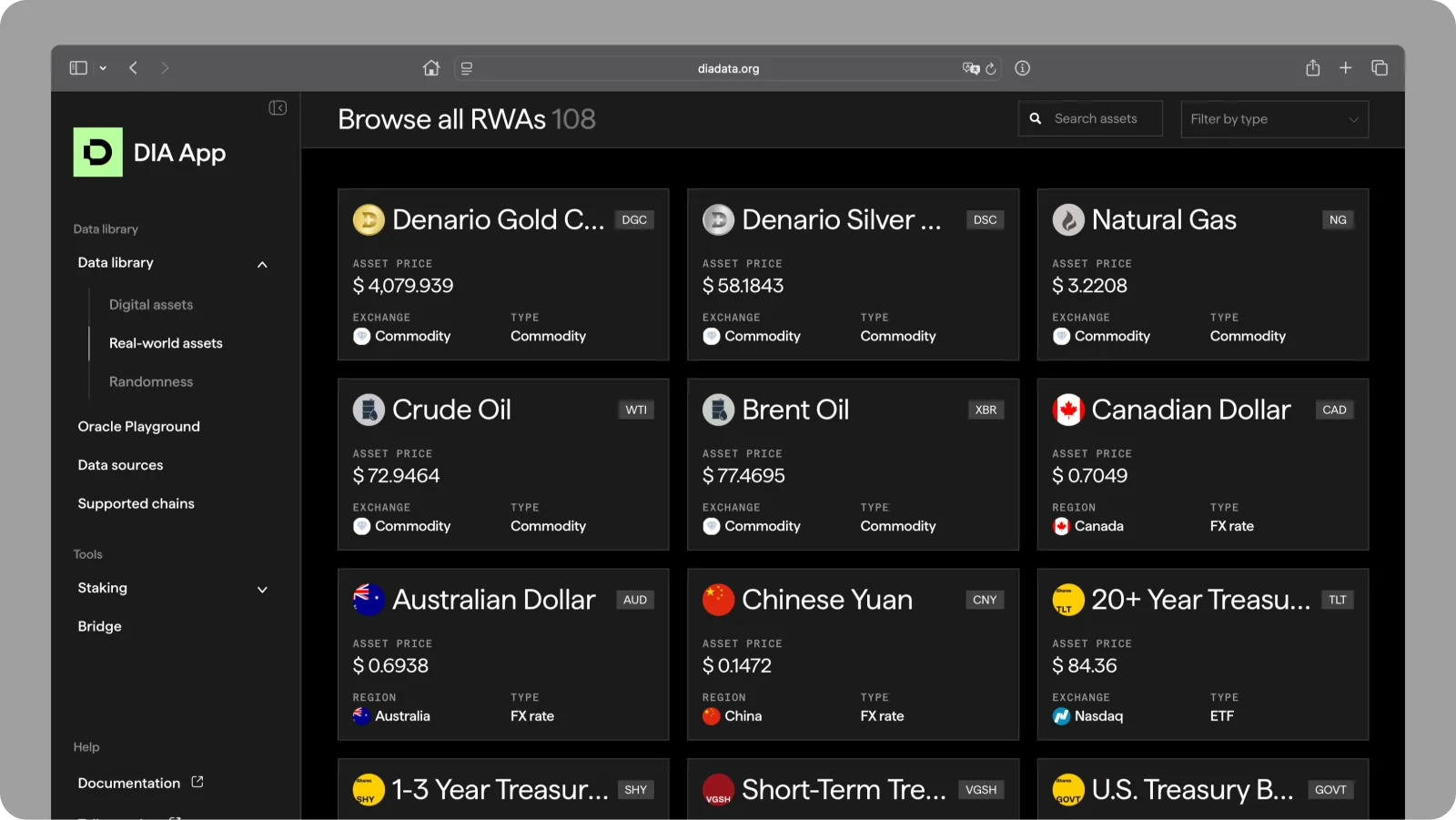This screenshot has height=820, width=1456.
Task: Click the Crude Oil barrel icon
Action: [x=369, y=410]
